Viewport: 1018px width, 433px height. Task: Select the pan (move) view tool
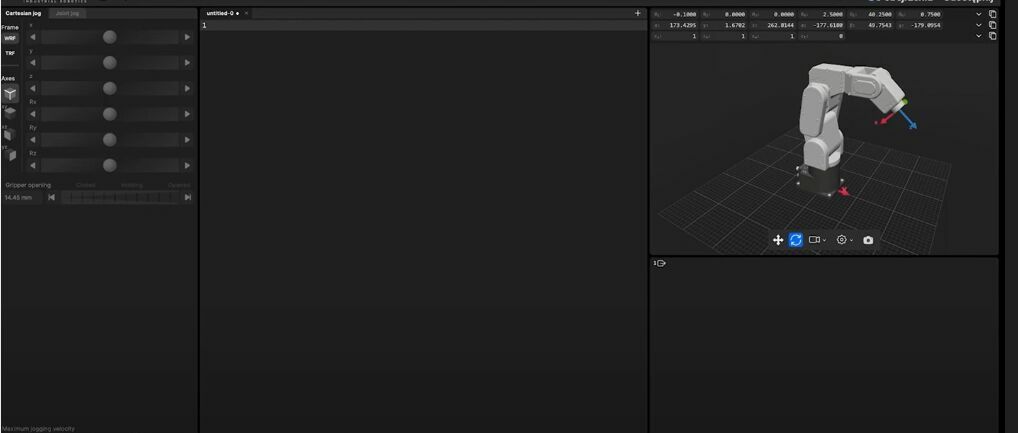click(x=778, y=240)
